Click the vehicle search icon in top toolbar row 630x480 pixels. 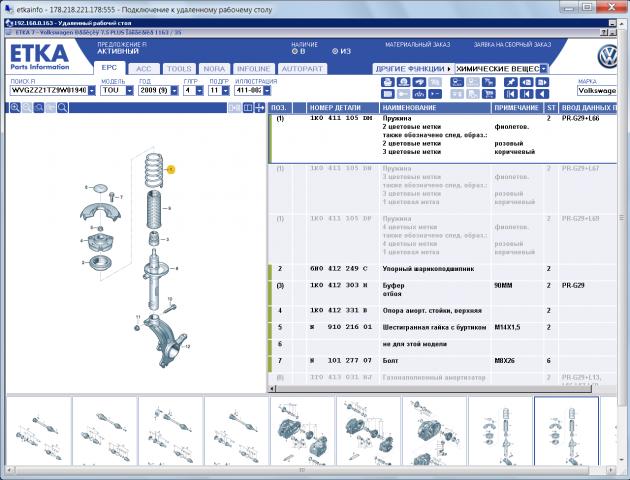(457, 82)
